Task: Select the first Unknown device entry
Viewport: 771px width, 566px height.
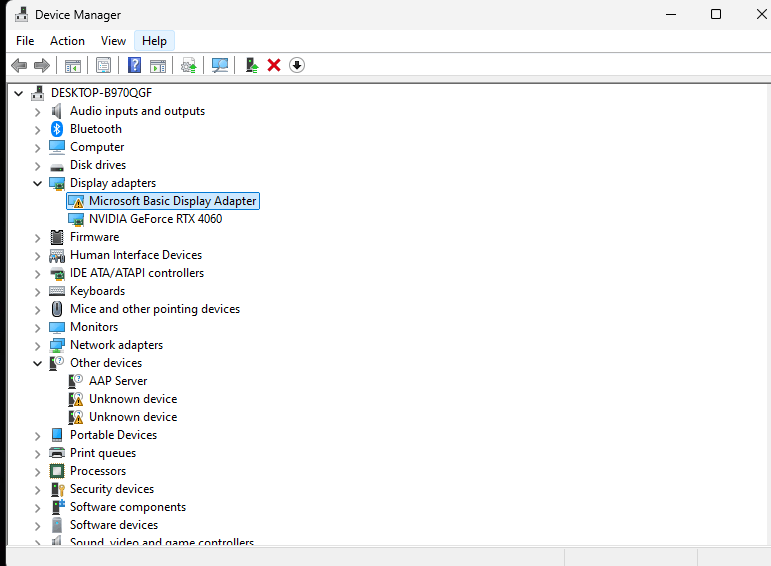Action: (x=133, y=399)
